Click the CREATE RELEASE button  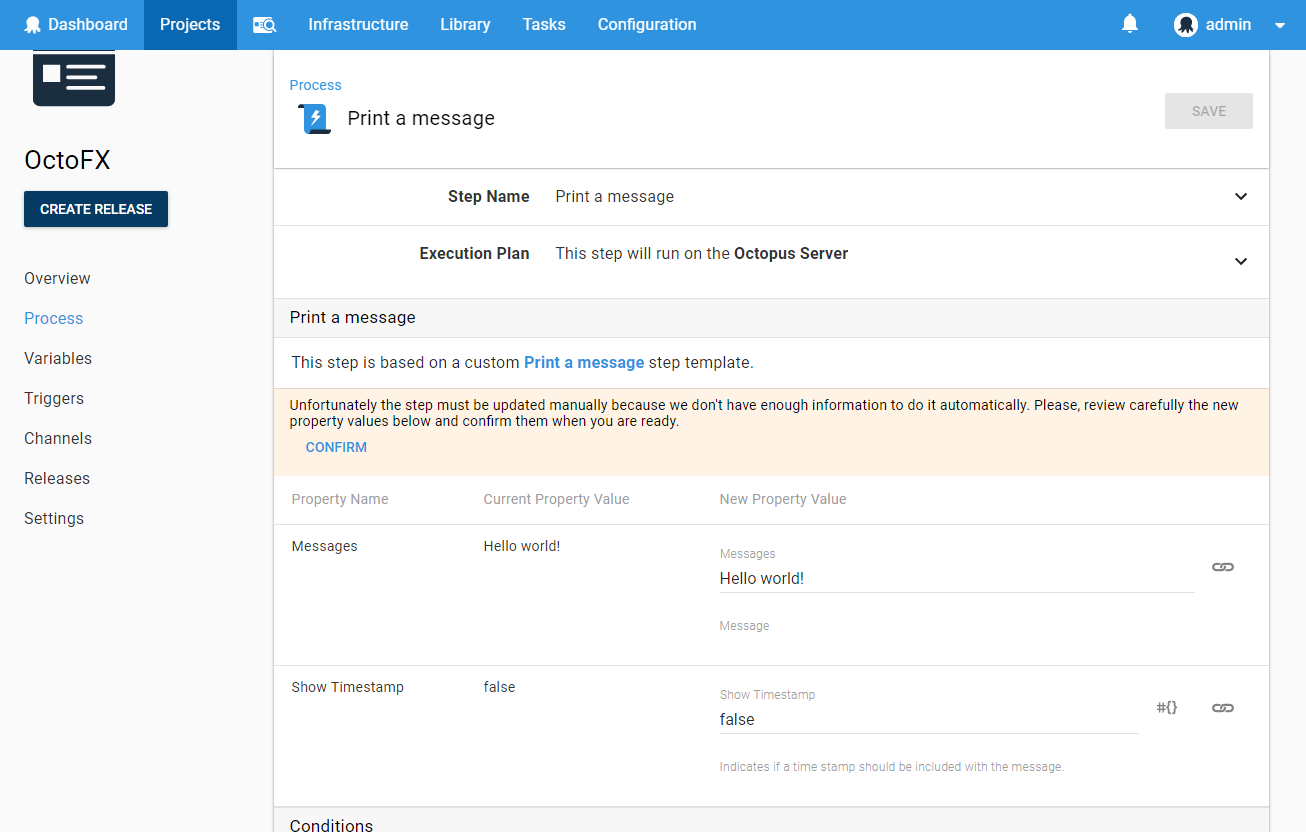point(96,209)
